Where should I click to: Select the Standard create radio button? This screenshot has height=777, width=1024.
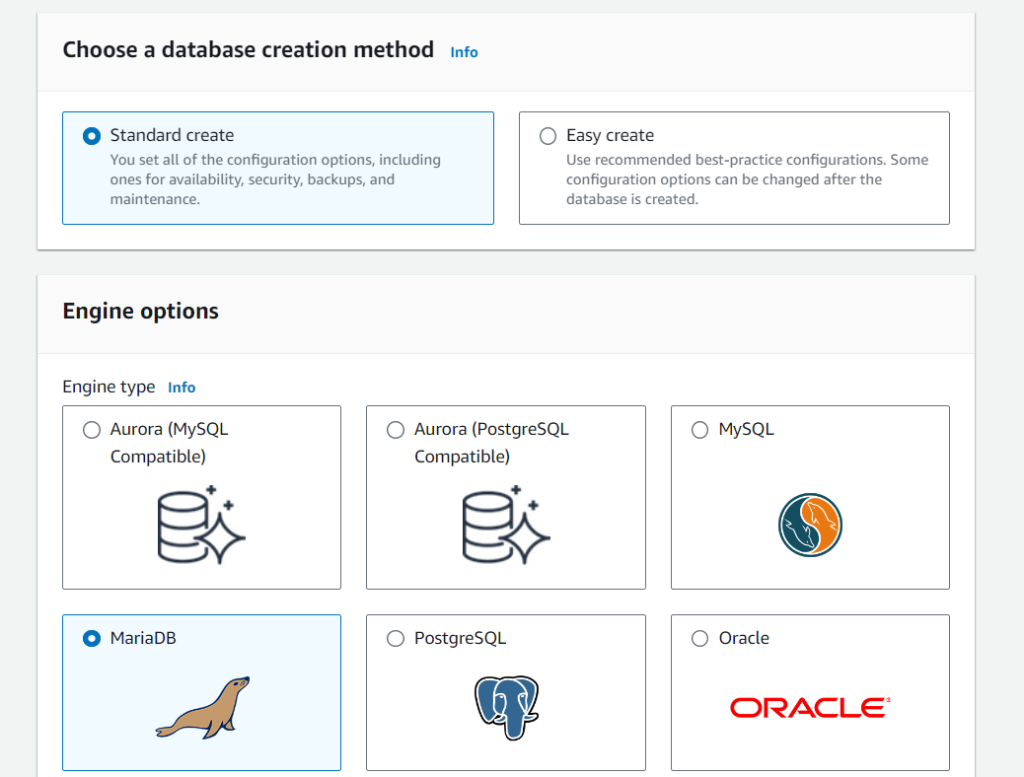(x=91, y=136)
